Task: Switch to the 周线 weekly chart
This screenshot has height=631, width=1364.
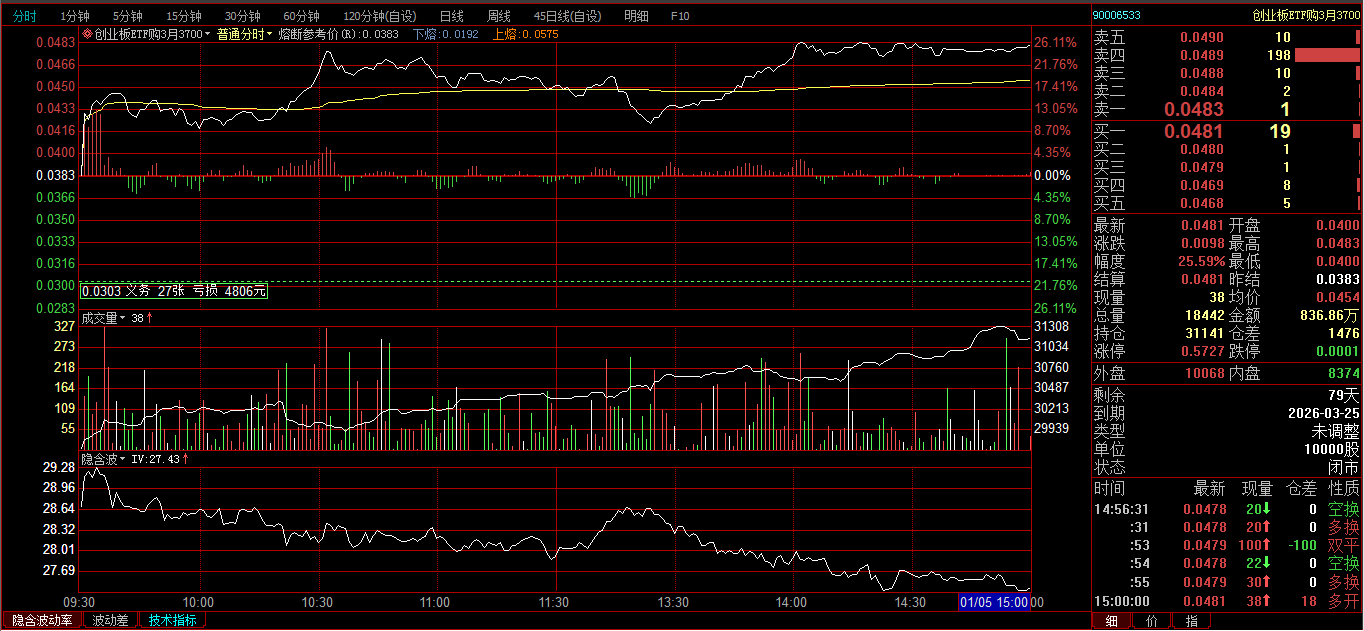Action: click(x=498, y=16)
